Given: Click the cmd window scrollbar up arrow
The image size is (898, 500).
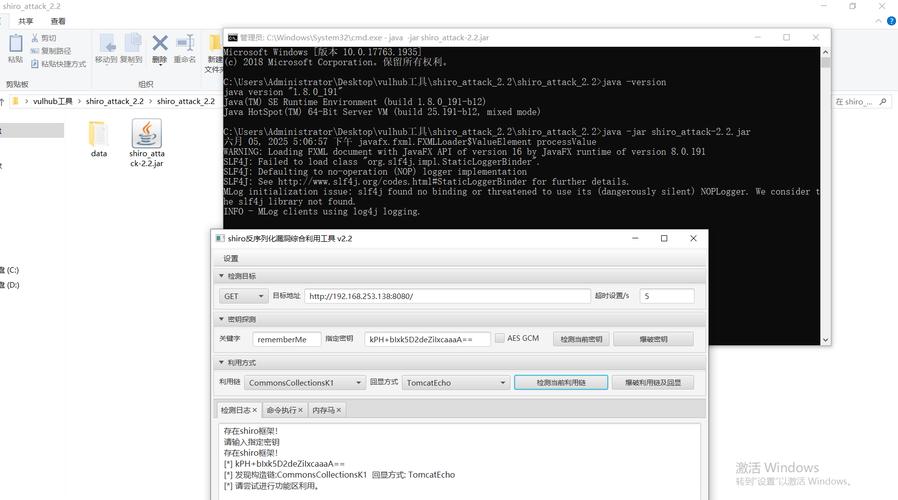Looking at the screenshot, I should pos(825,52).
